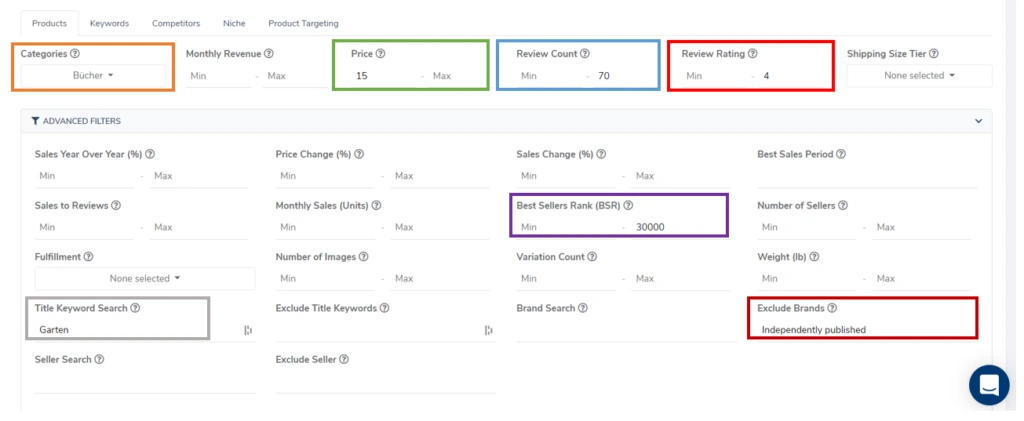The image size is (1024, 421).
Task: Click icon at end of Exclude Title Keywords field
Action: coord(488,330)
